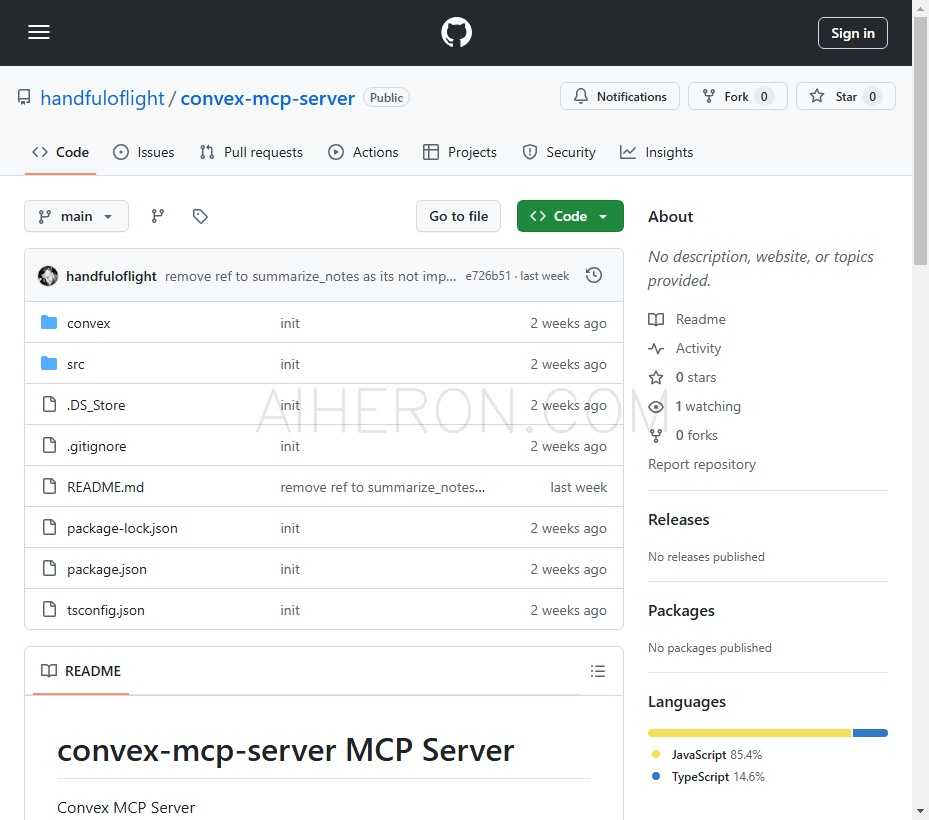This screenshot has height=820, width=929.
Task: Open the convex-mcp-server repository link
Action: tap(267, 98)
